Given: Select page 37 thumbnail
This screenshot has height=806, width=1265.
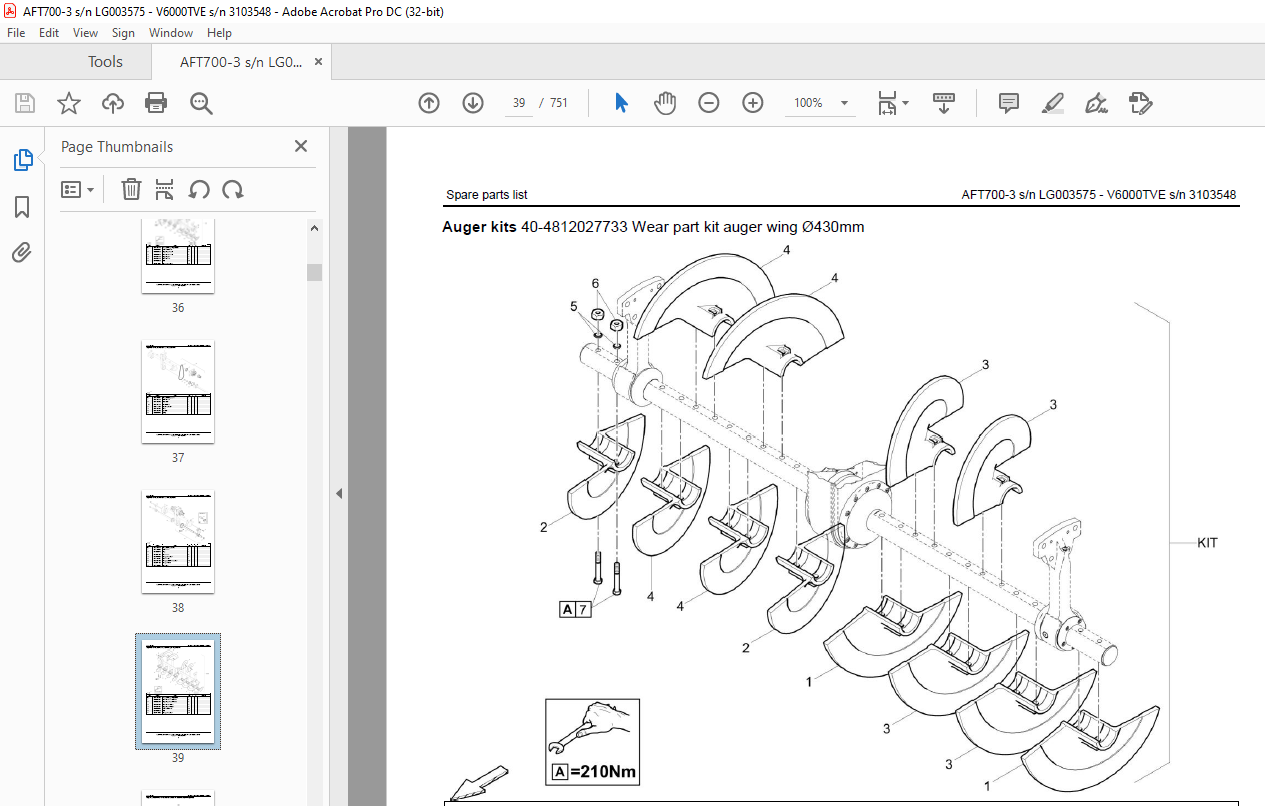Looking at the screenshot, I should 178,392.
